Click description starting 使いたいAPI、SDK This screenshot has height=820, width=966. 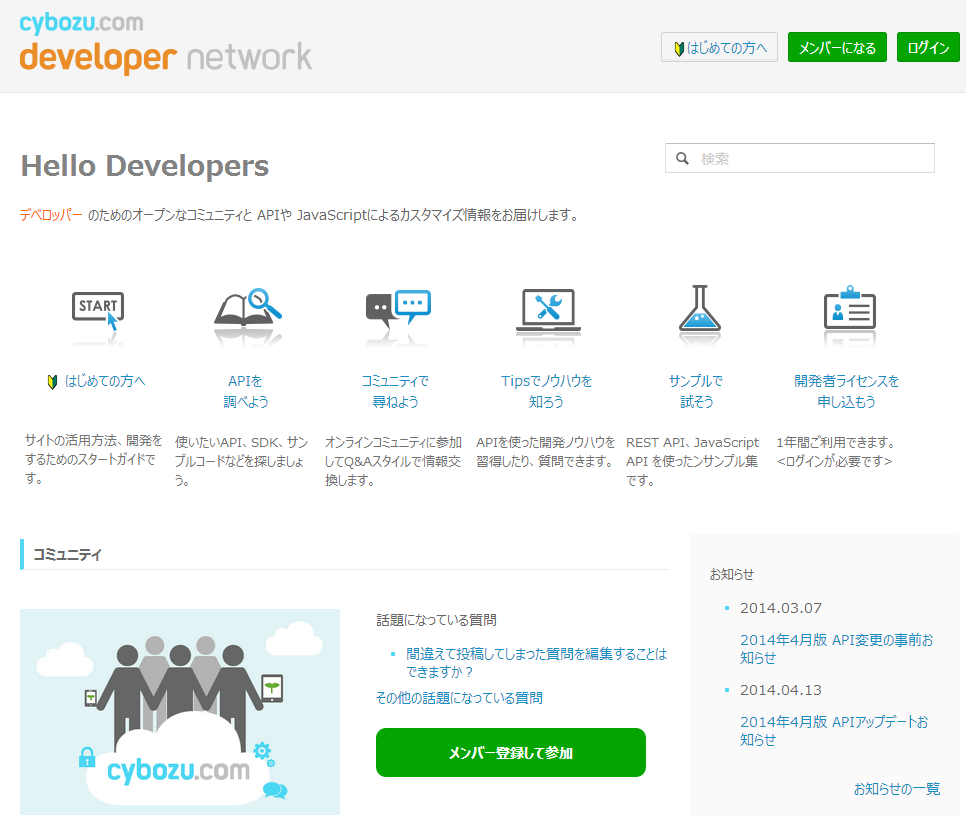pos(242,461)
